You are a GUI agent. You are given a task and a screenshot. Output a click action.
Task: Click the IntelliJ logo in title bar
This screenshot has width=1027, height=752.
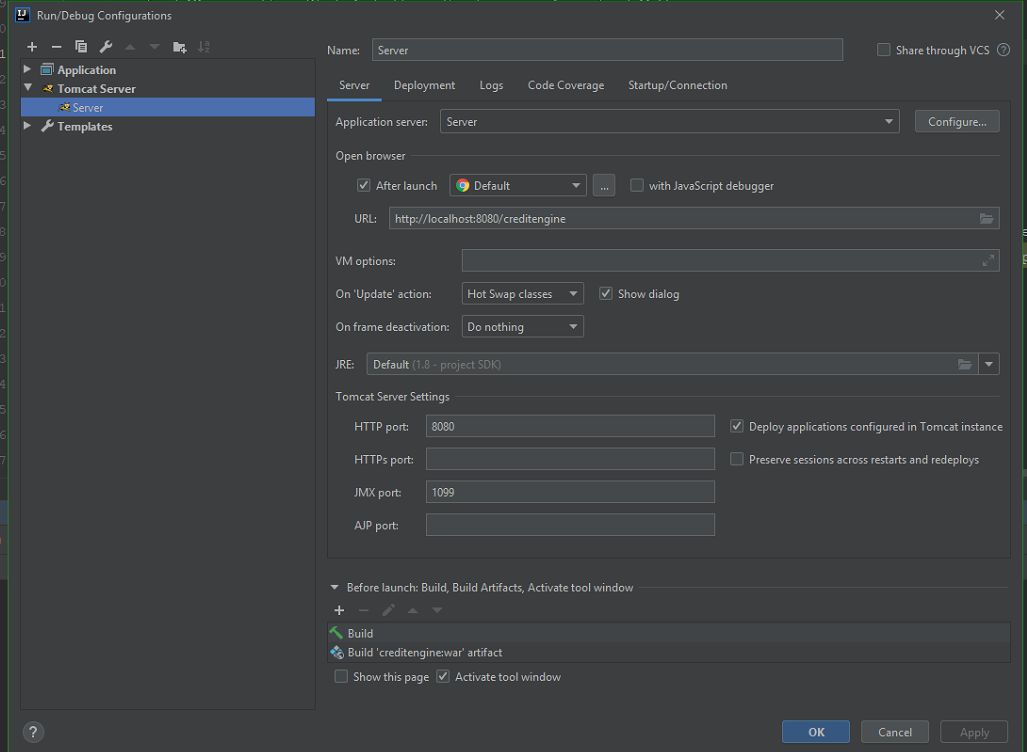point(22,15)
